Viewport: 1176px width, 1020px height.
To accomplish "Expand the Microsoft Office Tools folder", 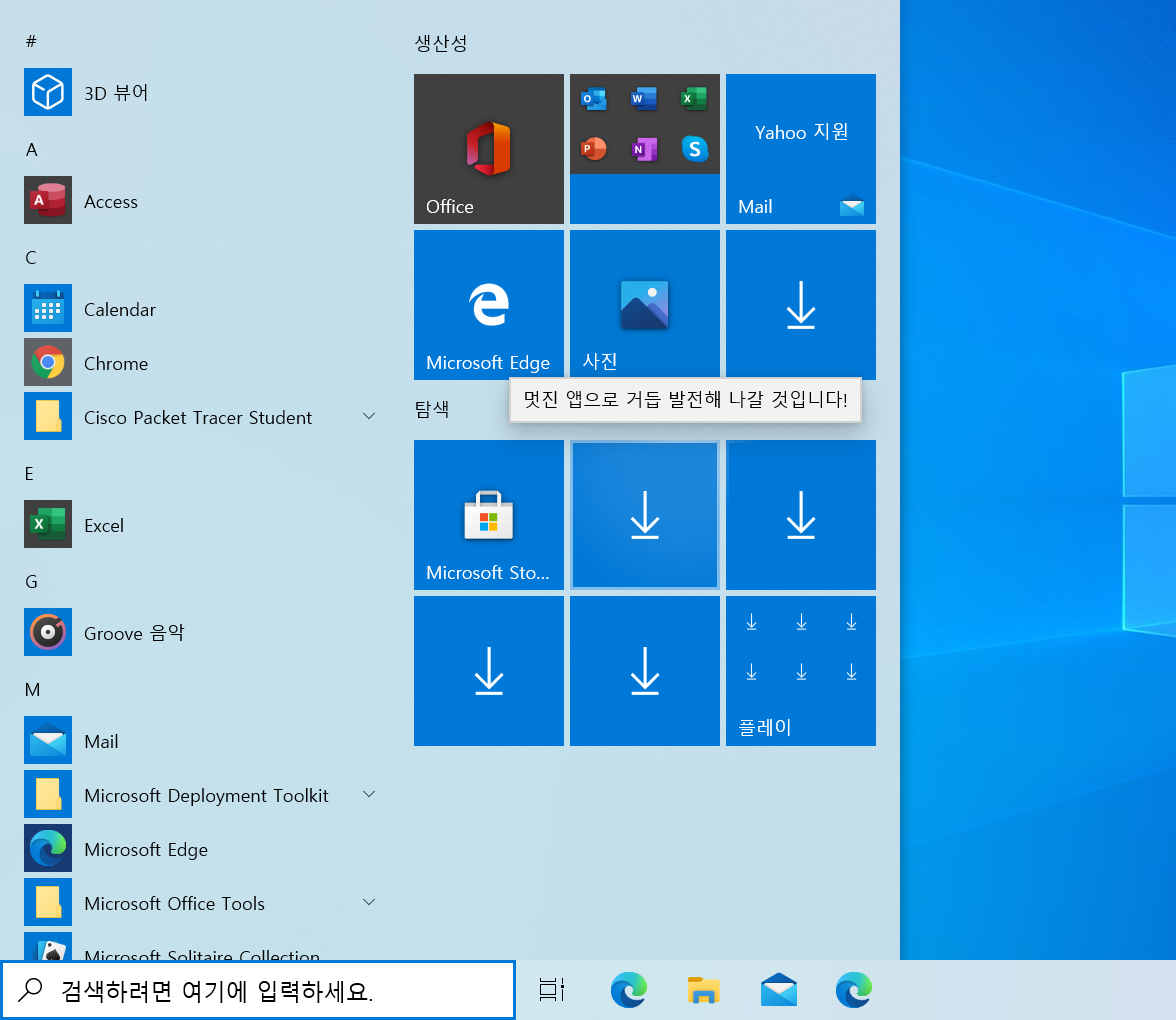I will pyautogui.click(x=369, y=902).
